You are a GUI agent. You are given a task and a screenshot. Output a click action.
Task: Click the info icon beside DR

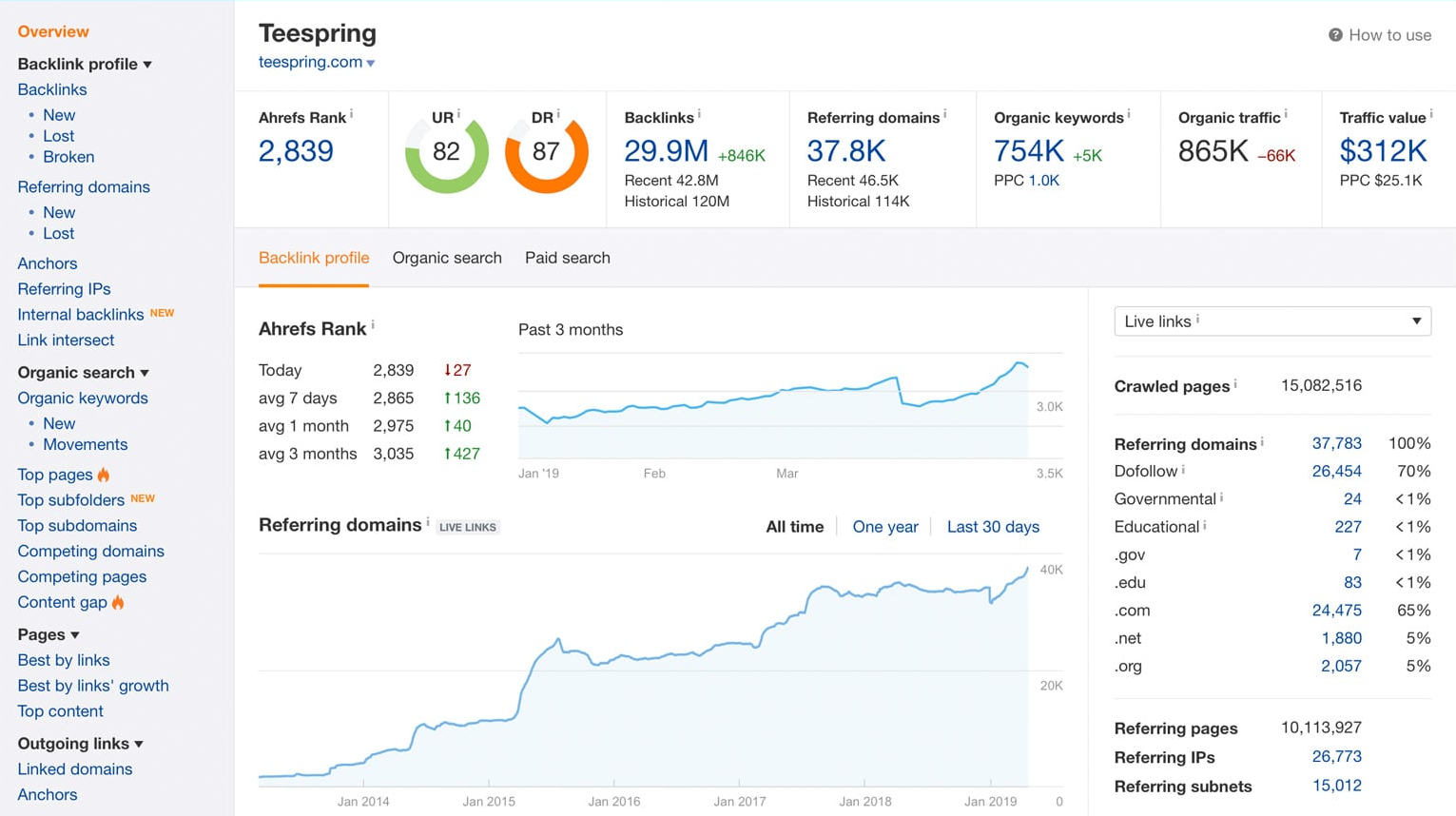pyautogui.click(x=558, y=114)
